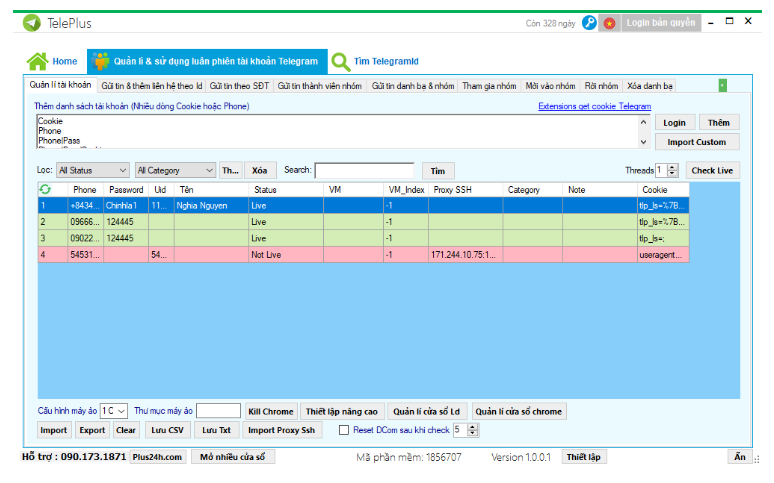
Task: Click the people icon on account management tab
Action: click(x=101, y=61)
